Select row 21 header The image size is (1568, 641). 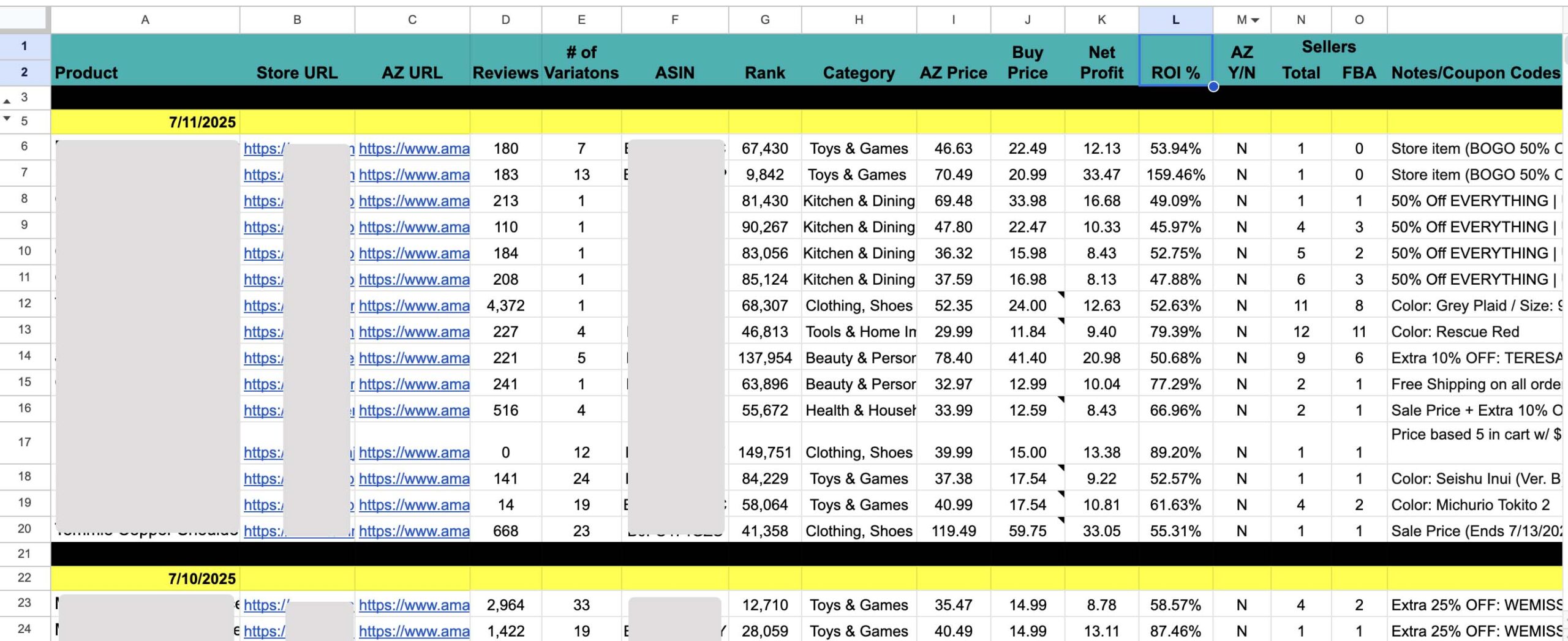click(x=24, y=553)
